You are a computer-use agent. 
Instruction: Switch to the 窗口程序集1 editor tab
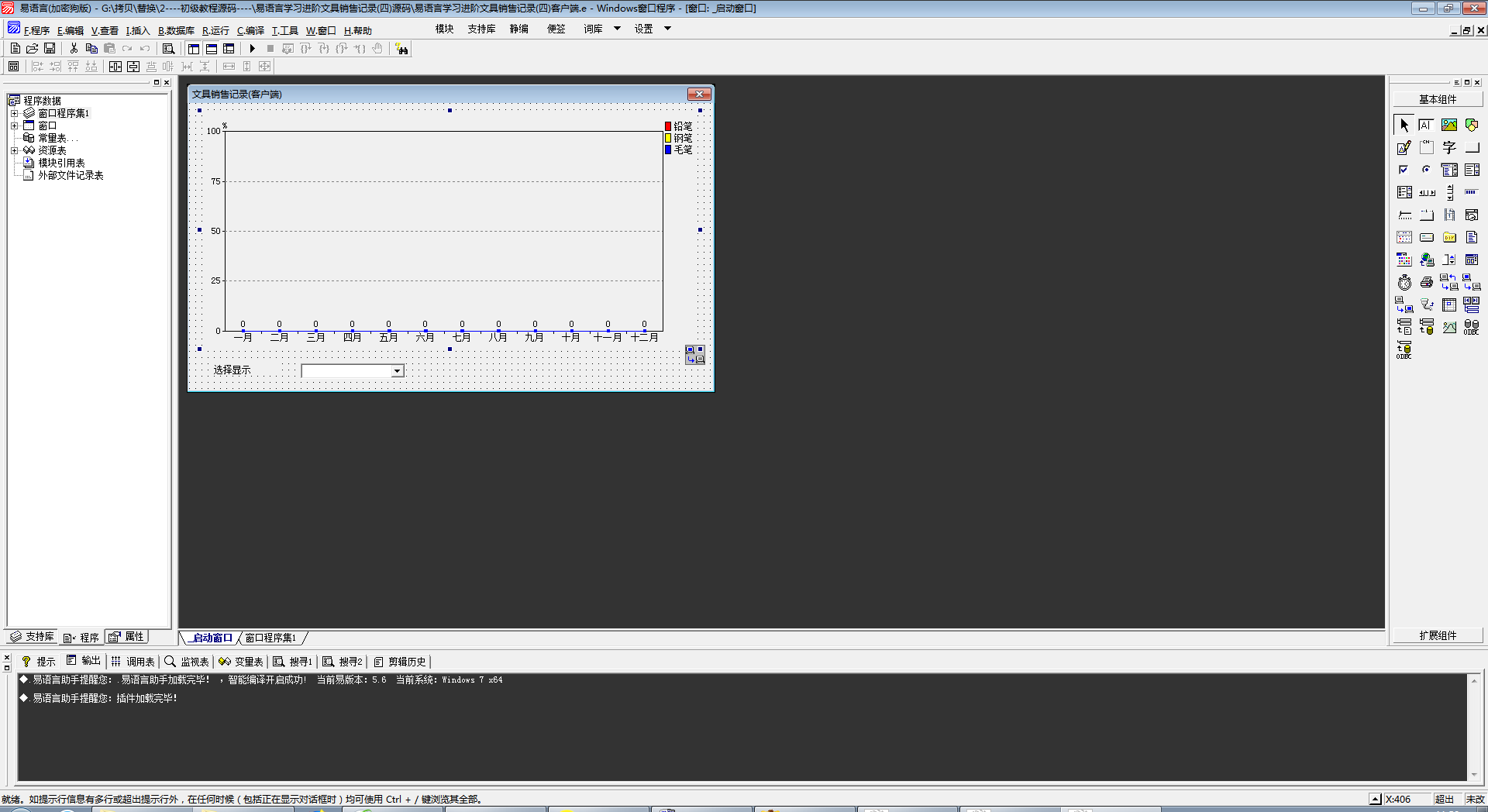(270, 638)
